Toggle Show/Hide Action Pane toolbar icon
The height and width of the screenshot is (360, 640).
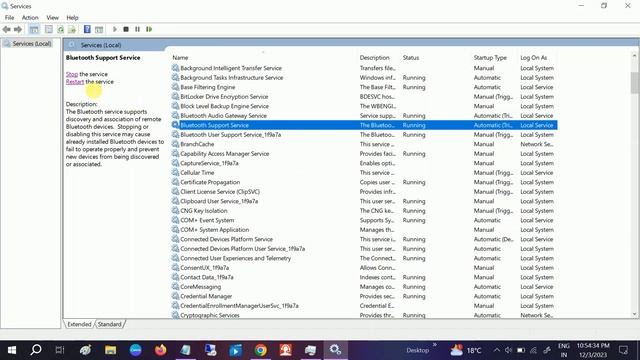tap(99, 29)
